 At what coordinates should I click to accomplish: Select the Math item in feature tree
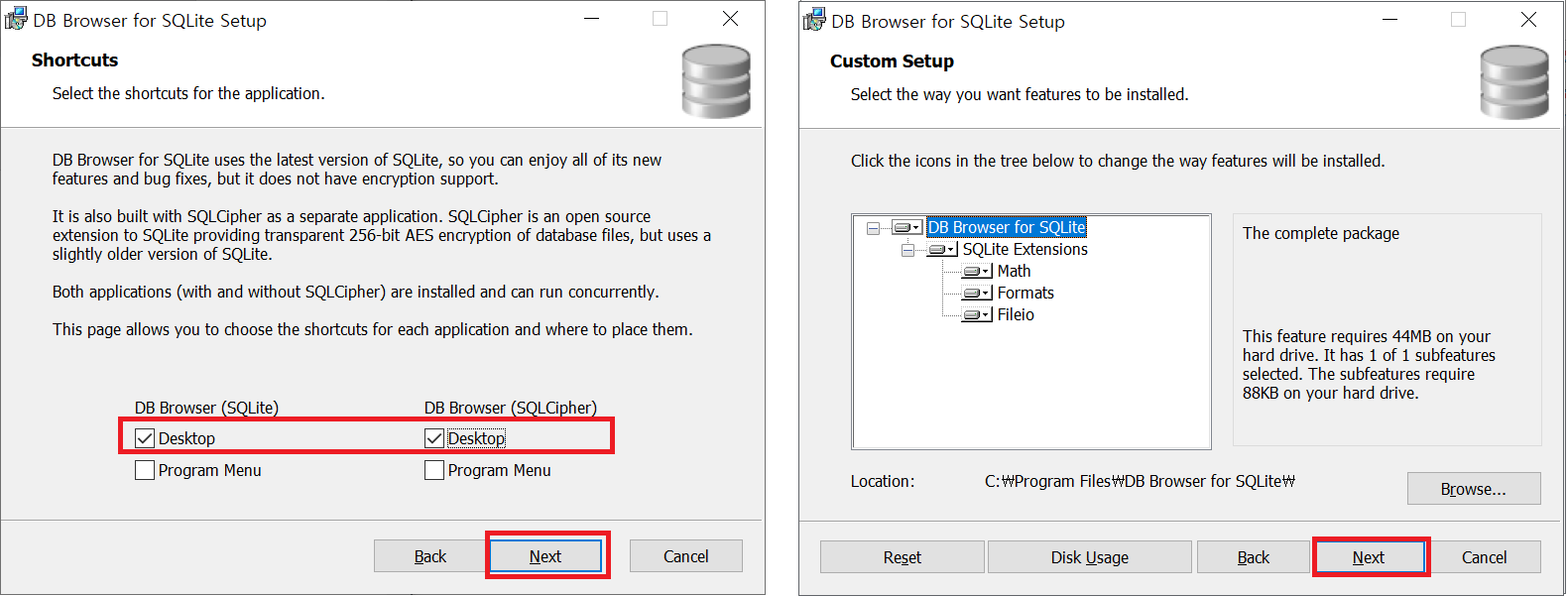(x=1014, y=271)
